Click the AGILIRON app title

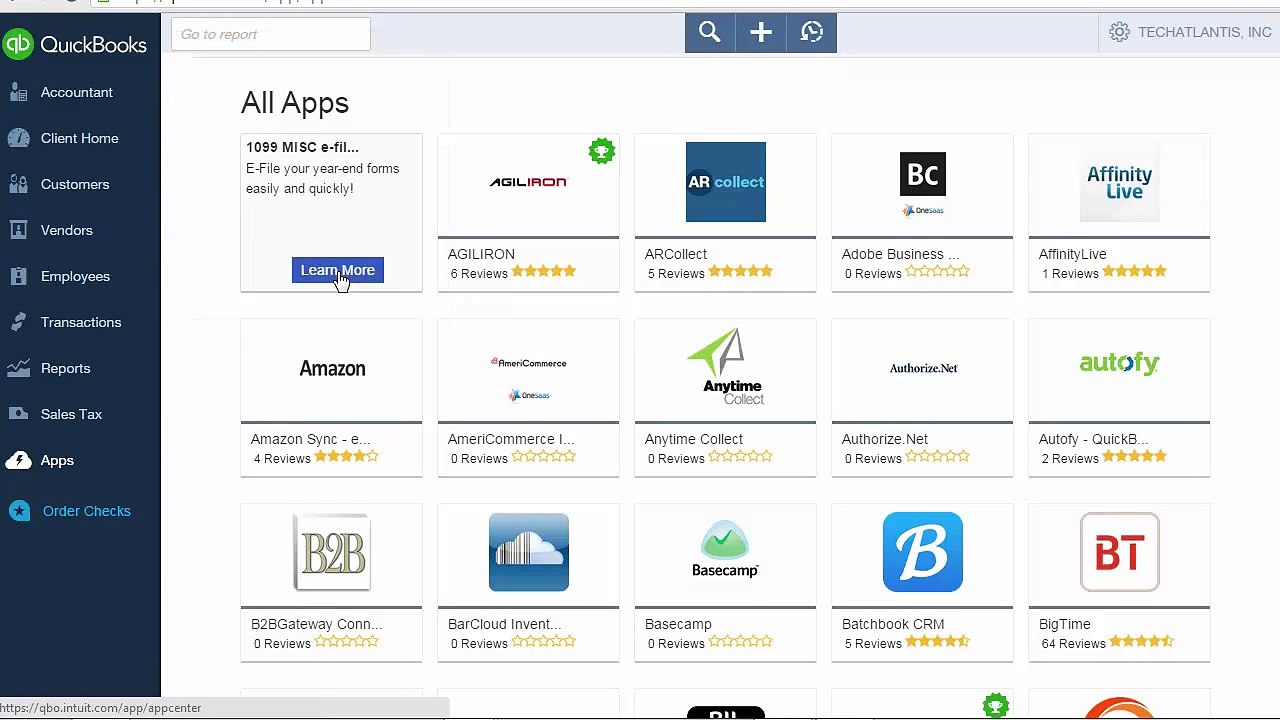481,254
